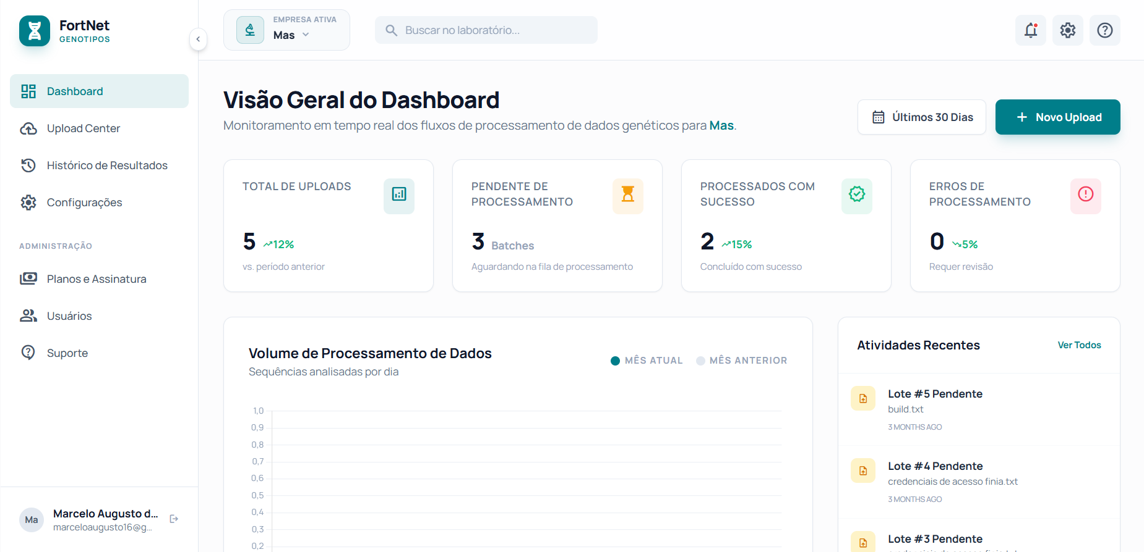The height and width of the screenshot is (552, 1144).
Task: Open the help question mark icon
Action: click(1105, 31)
